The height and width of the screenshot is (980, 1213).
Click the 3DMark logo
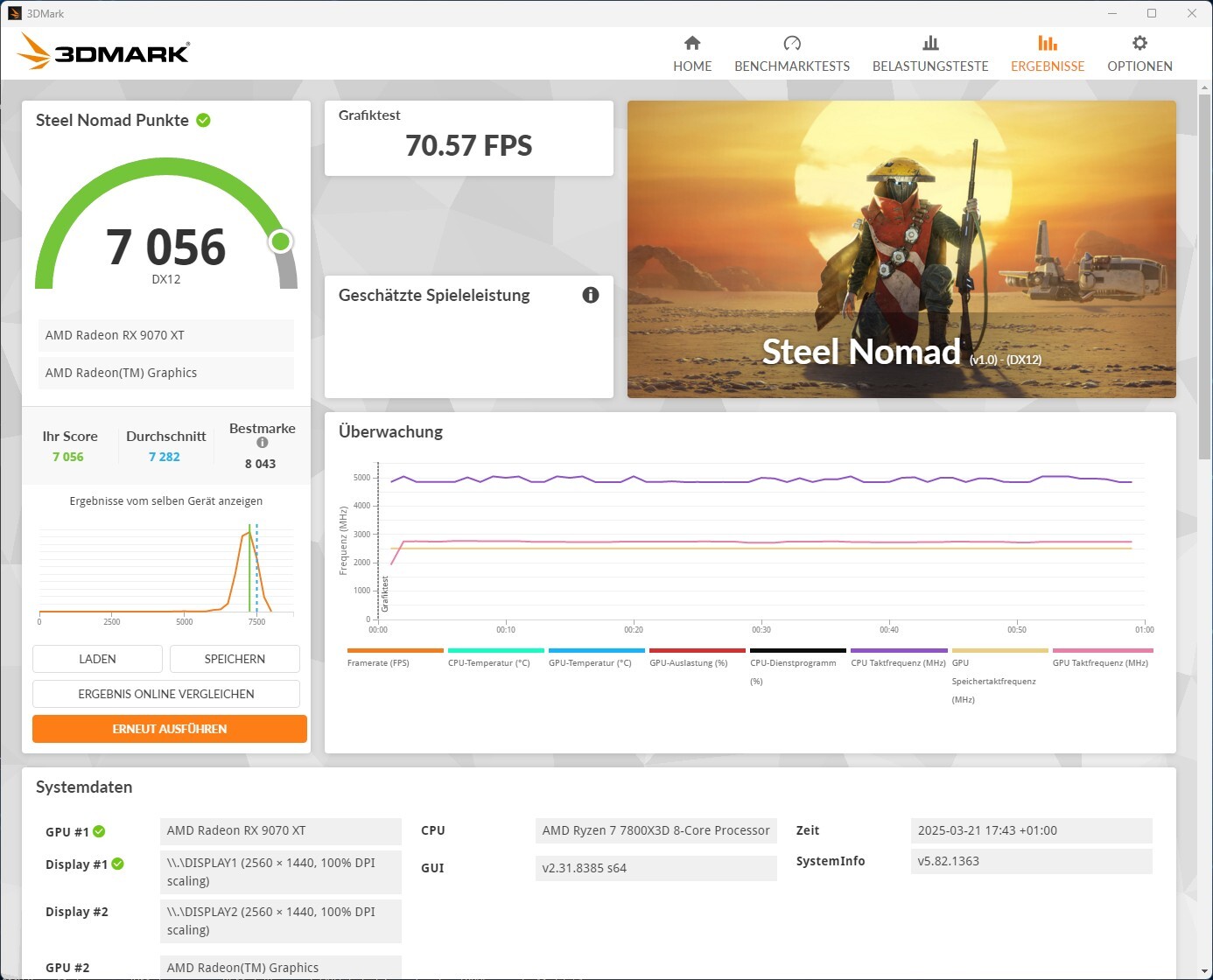[103, 52]
